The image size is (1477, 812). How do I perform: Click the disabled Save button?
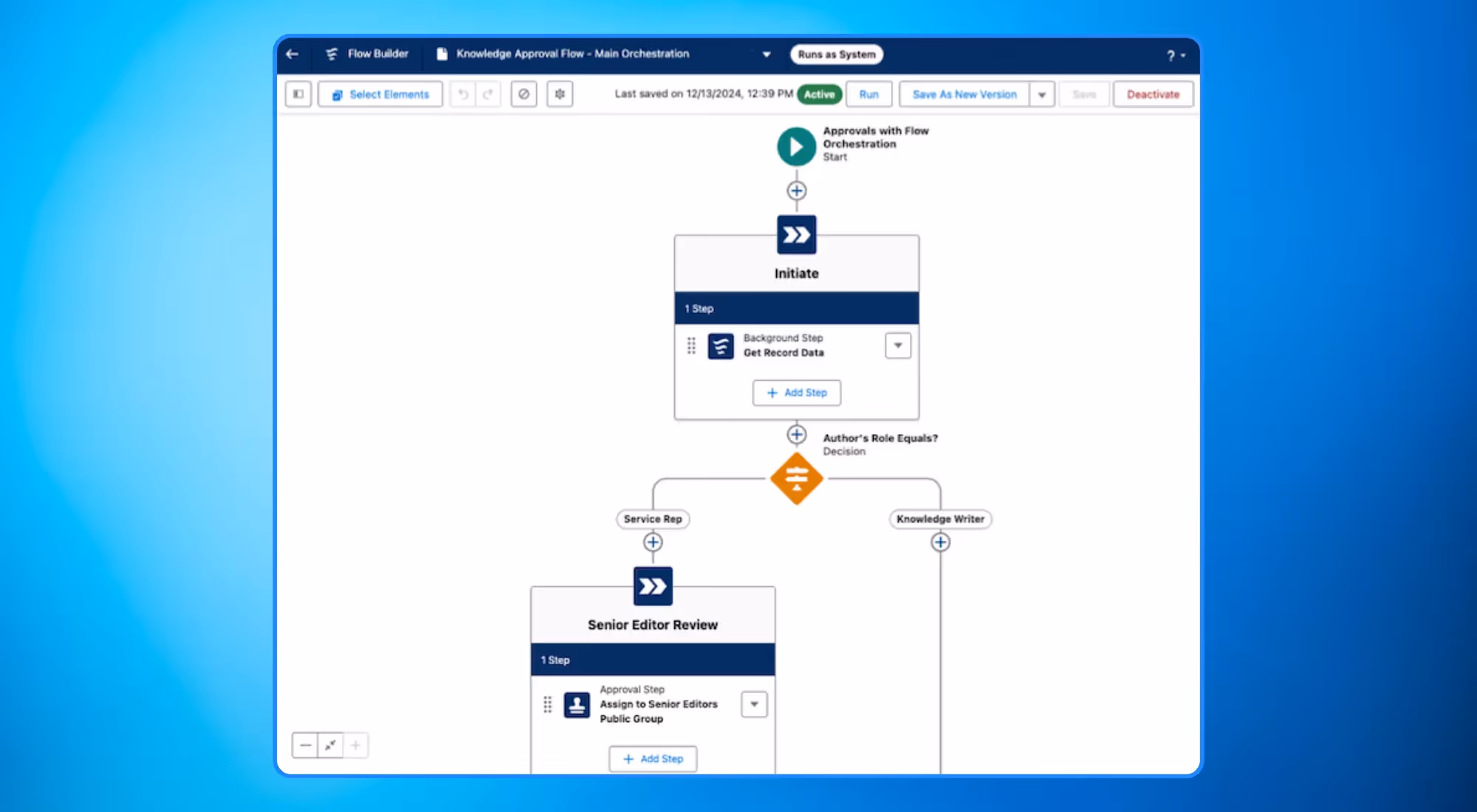click(x=1084, y=94)
